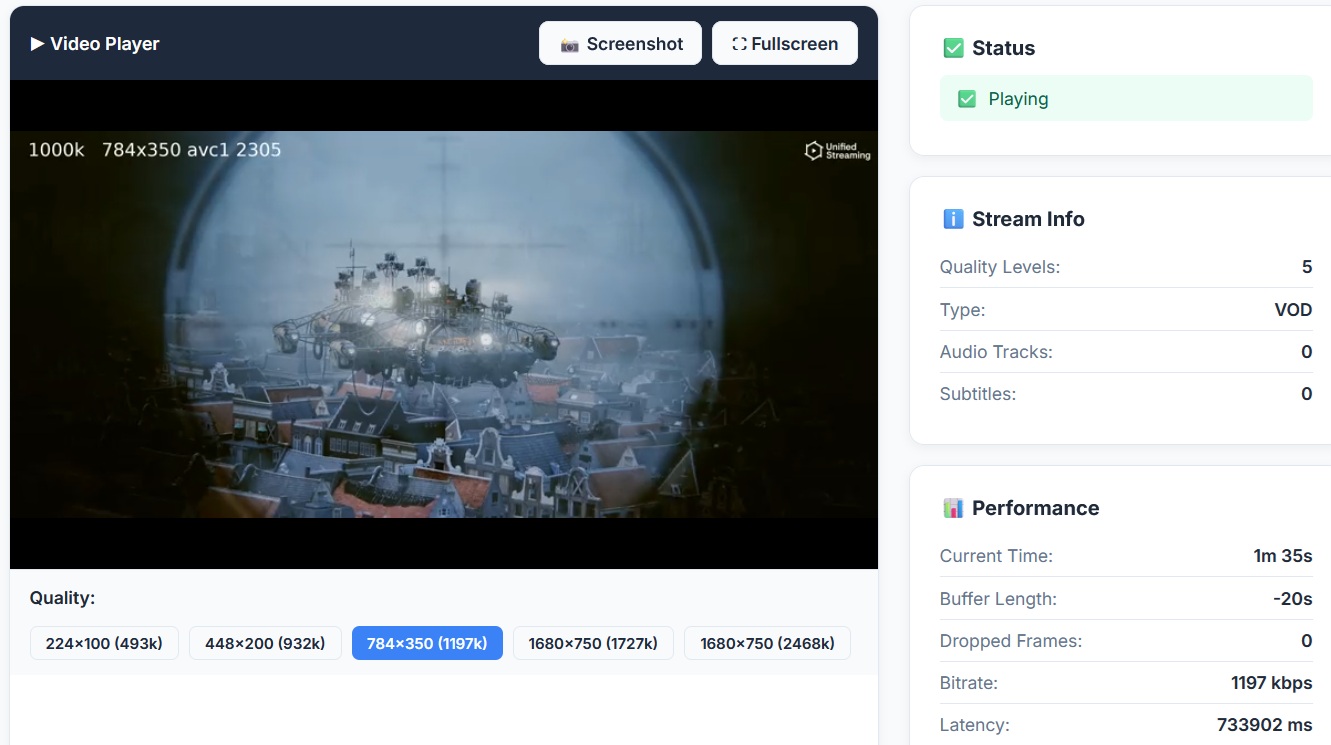The image size is (1331, 745).
Task: Click the Unified Streaming logo on the video
Action: pos(837,150)
